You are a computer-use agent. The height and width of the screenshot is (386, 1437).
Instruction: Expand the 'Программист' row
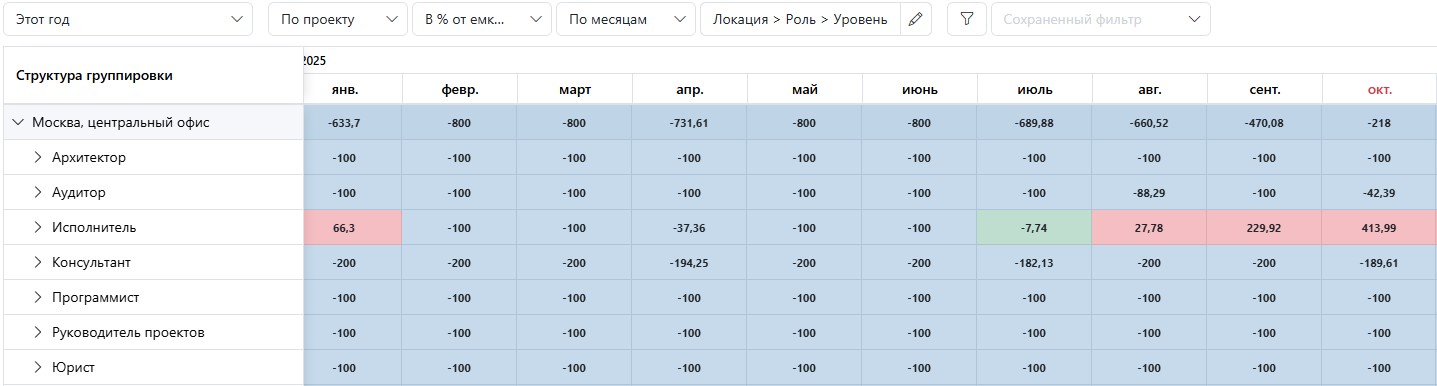pyautogui.click(x=38, y=298)
